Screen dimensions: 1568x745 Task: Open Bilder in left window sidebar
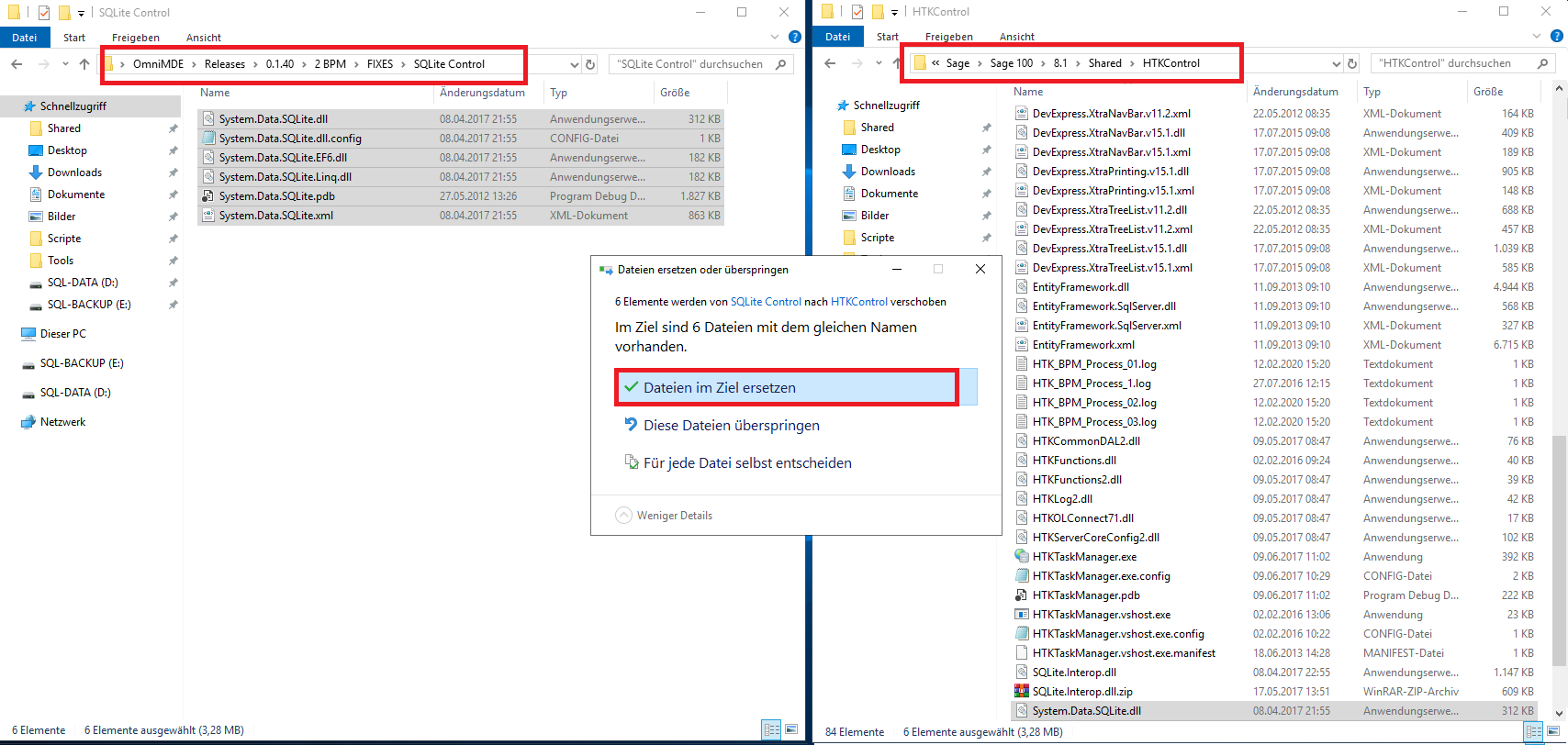pyautogui.click(x=62, y=217)
